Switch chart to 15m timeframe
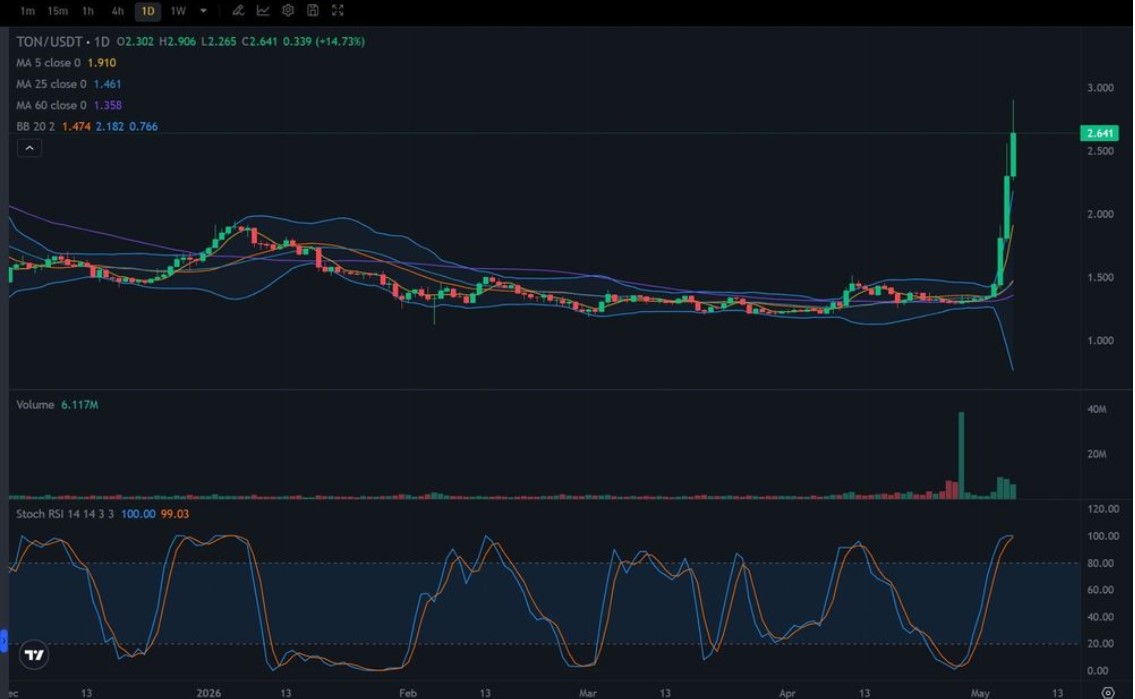Screen dimensions: 1135x699 click(57, 11)
